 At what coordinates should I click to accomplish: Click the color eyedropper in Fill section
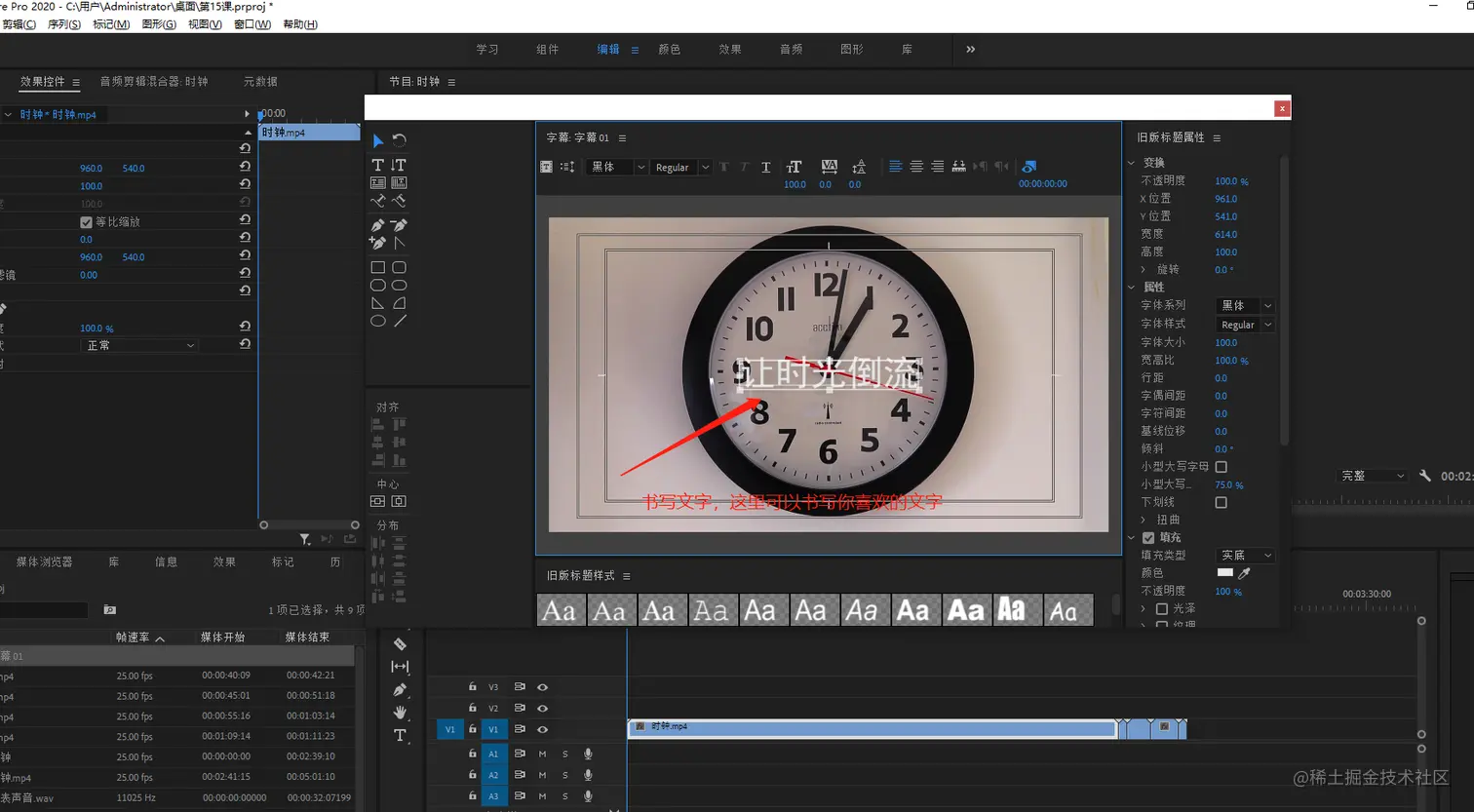1244,573
